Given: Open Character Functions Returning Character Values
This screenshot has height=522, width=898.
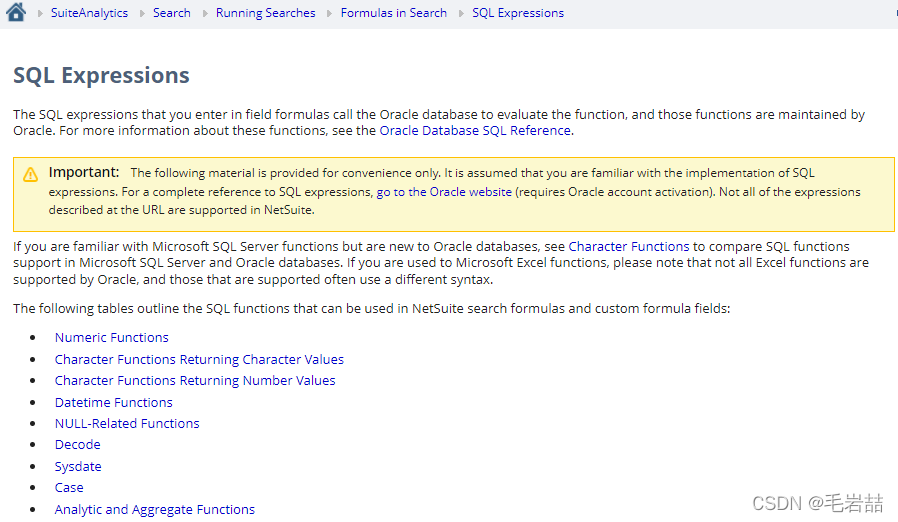Looking at the screenshot, I should coord(199,359).
